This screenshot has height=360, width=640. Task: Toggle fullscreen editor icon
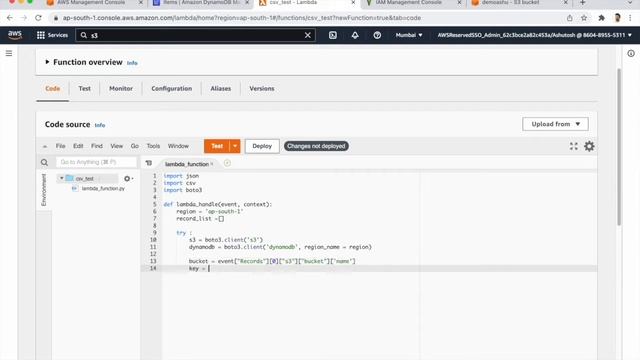tap(573, 146)
